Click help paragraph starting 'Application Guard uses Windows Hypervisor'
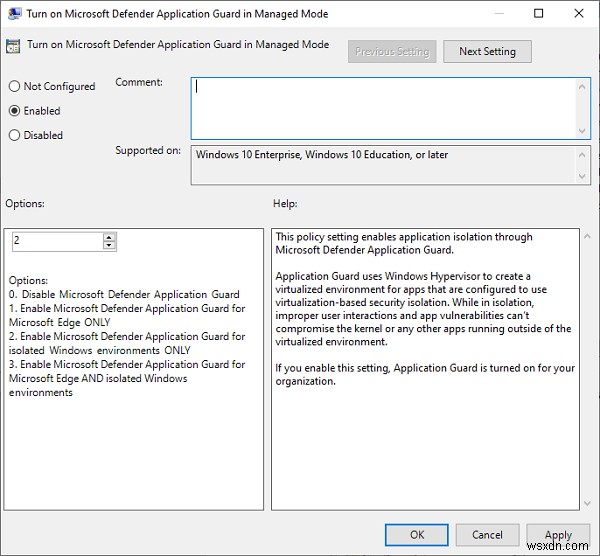This screenshot has width=600, height=556. 423,309
